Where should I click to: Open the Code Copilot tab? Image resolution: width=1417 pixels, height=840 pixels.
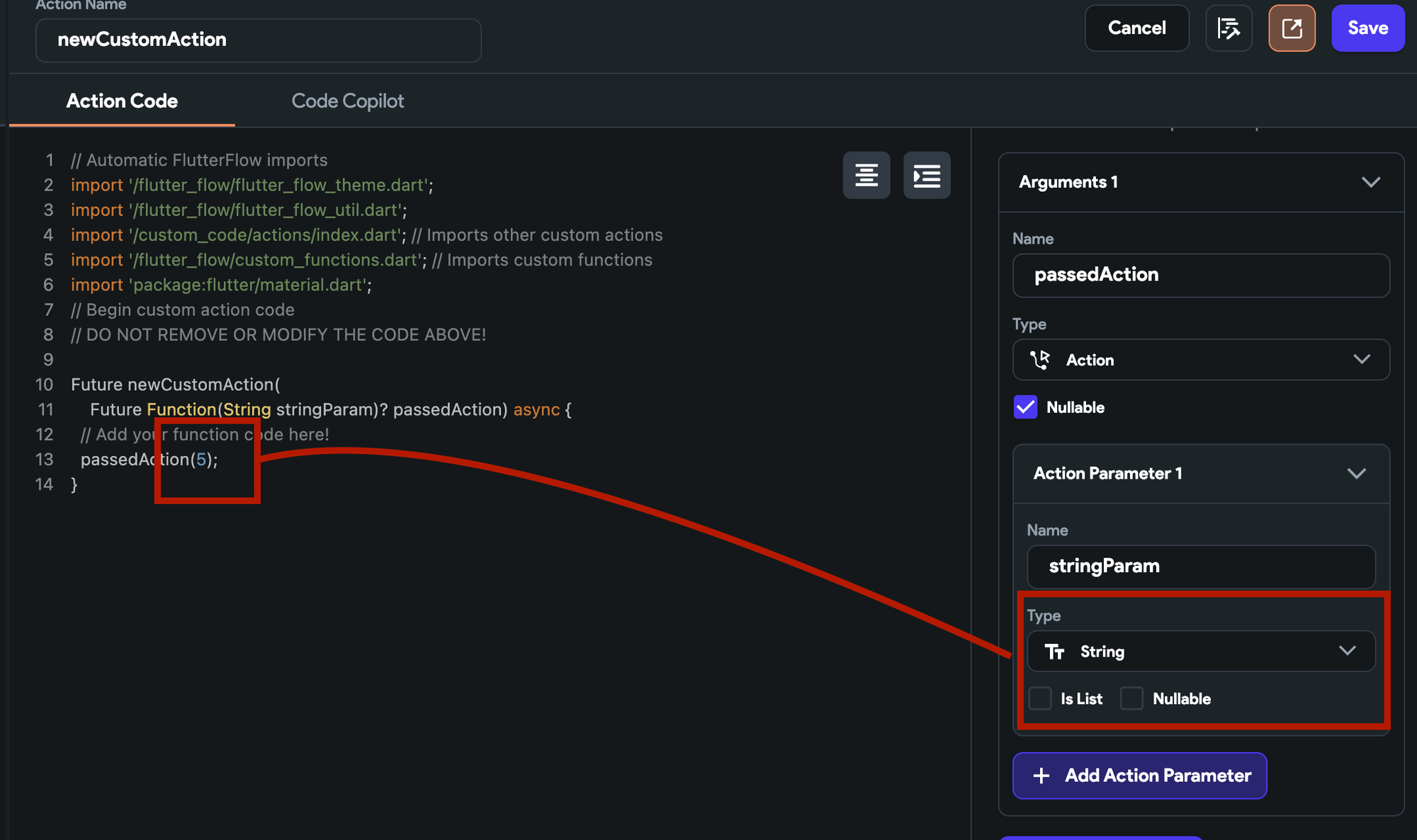[348, 101]
